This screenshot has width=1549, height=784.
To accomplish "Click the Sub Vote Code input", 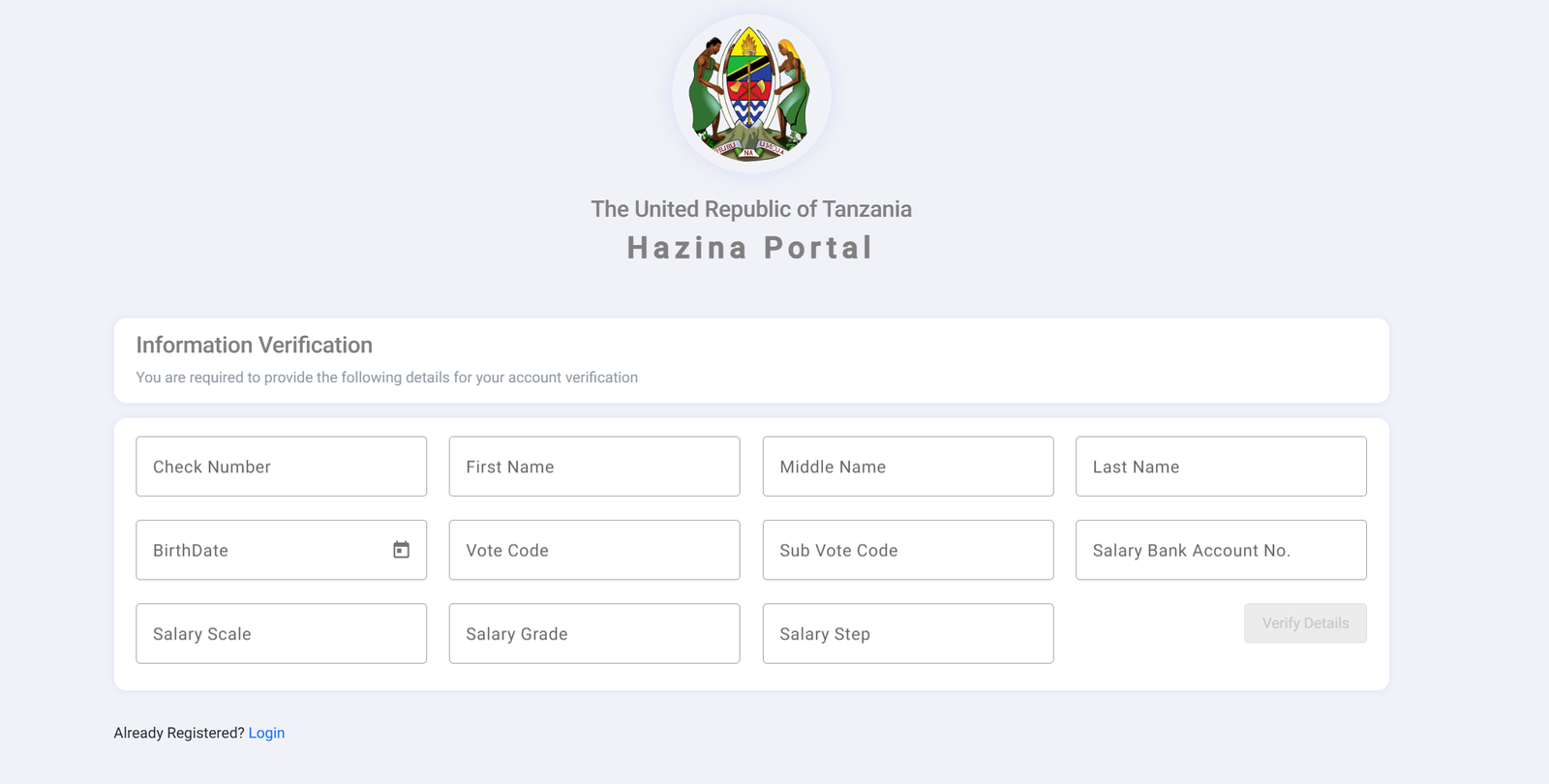I will tap(908, 550).
